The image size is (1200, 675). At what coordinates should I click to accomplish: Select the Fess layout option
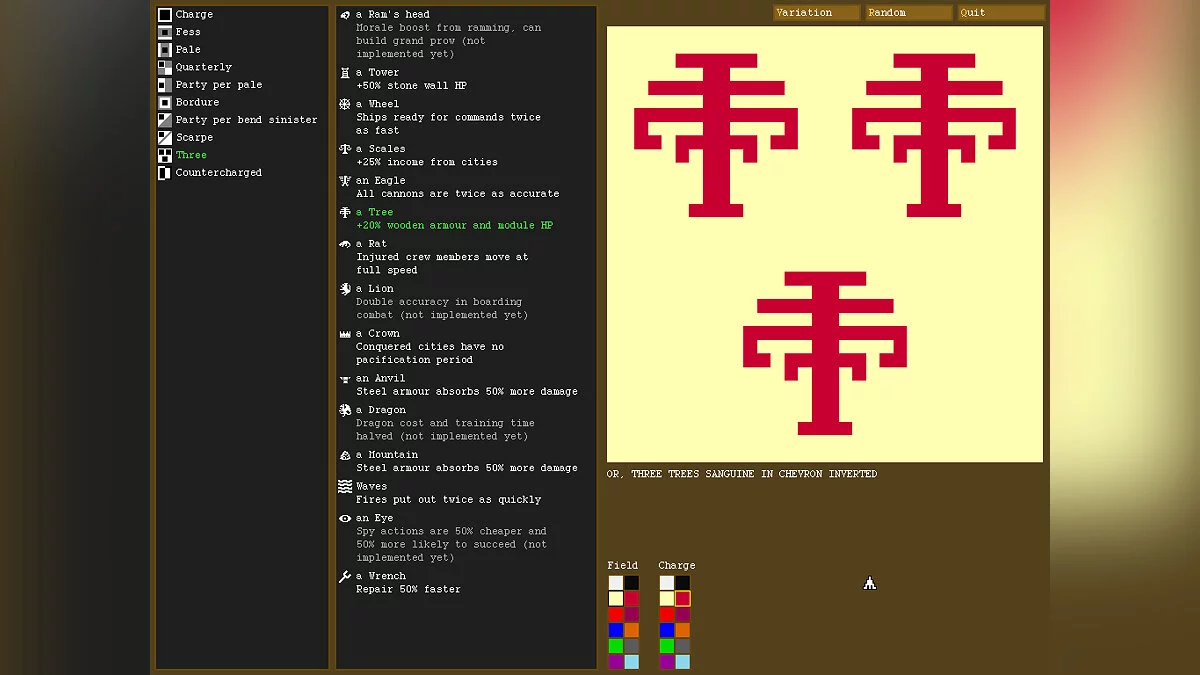[x=165, y=32]
